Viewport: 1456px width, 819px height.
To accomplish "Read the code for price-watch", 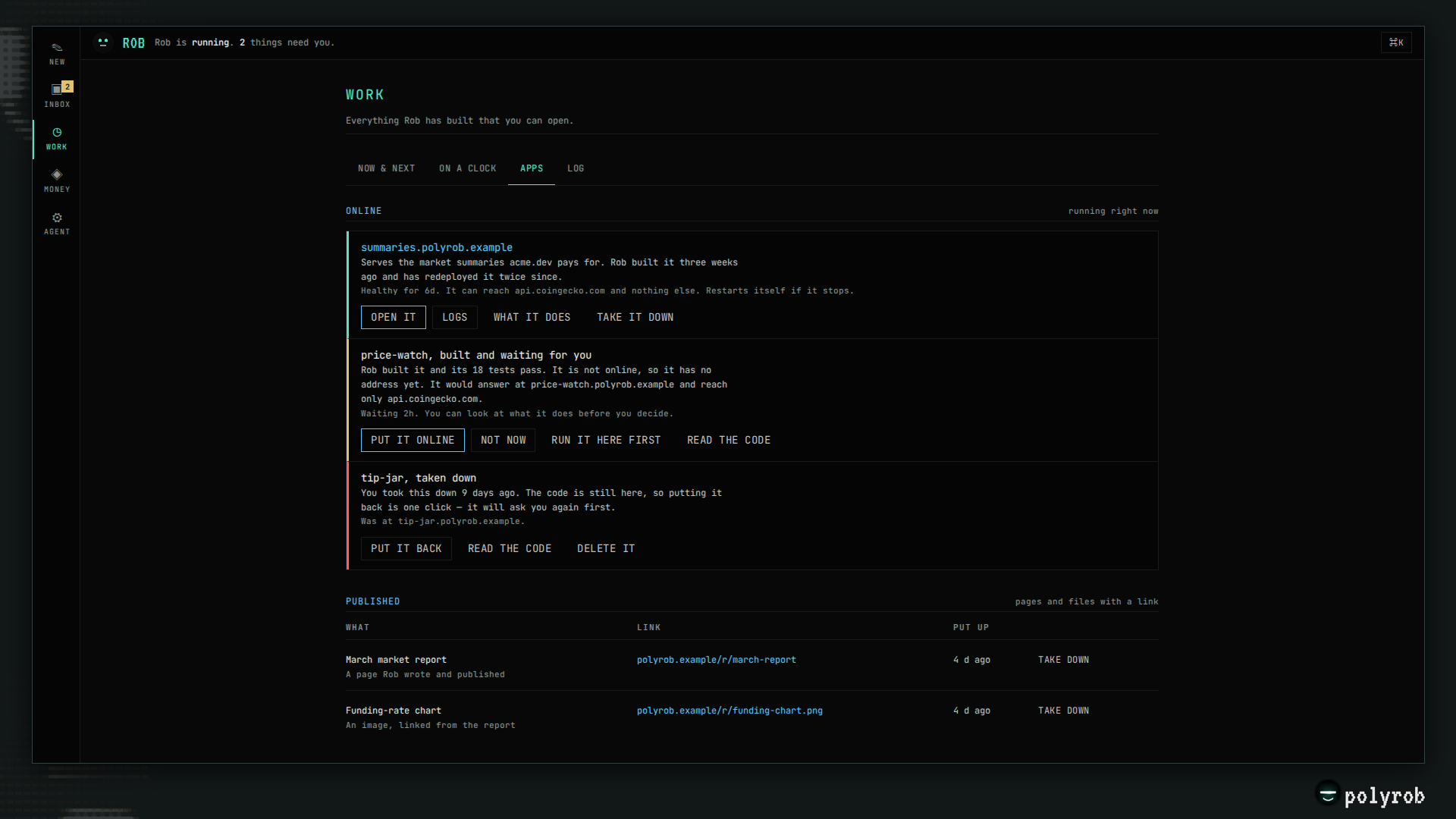I will (x=729, y=440).
